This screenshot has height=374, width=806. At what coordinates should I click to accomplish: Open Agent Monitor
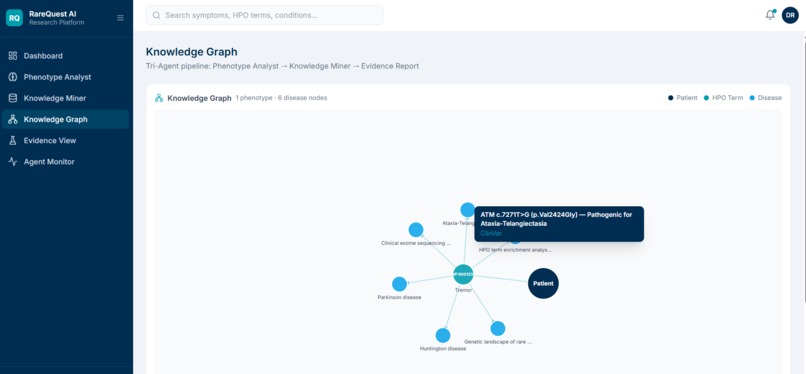(65, 161)
